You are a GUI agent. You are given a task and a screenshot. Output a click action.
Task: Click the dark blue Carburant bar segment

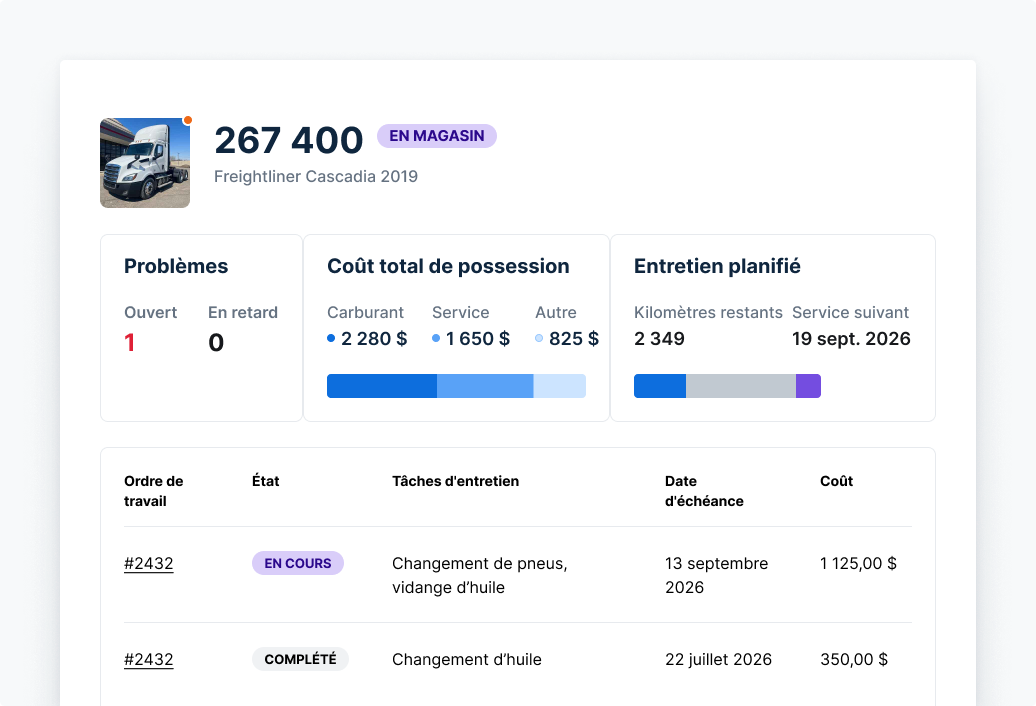pyautogui.click(x=382, y=386)
